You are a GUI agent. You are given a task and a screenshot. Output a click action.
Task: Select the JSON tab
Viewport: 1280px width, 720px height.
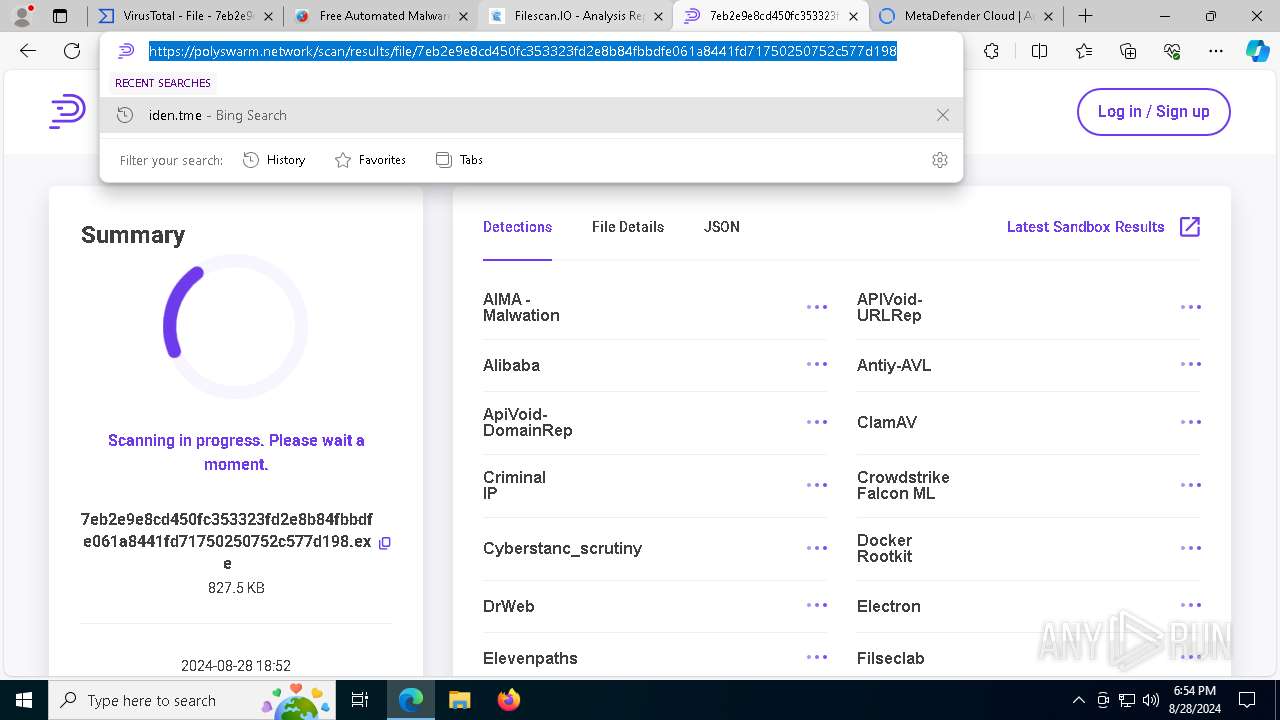click(x=722, y=227)
